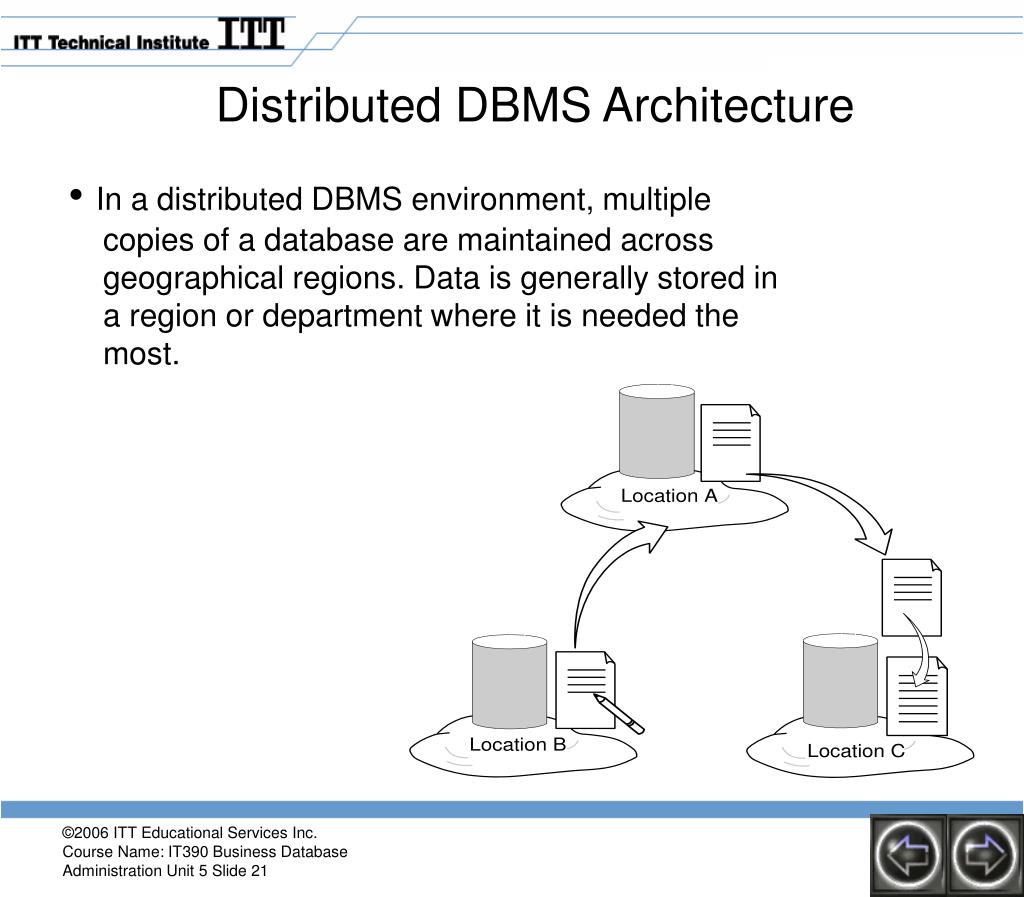
Task: Click the line "a region or department where"
Action: 421,316
